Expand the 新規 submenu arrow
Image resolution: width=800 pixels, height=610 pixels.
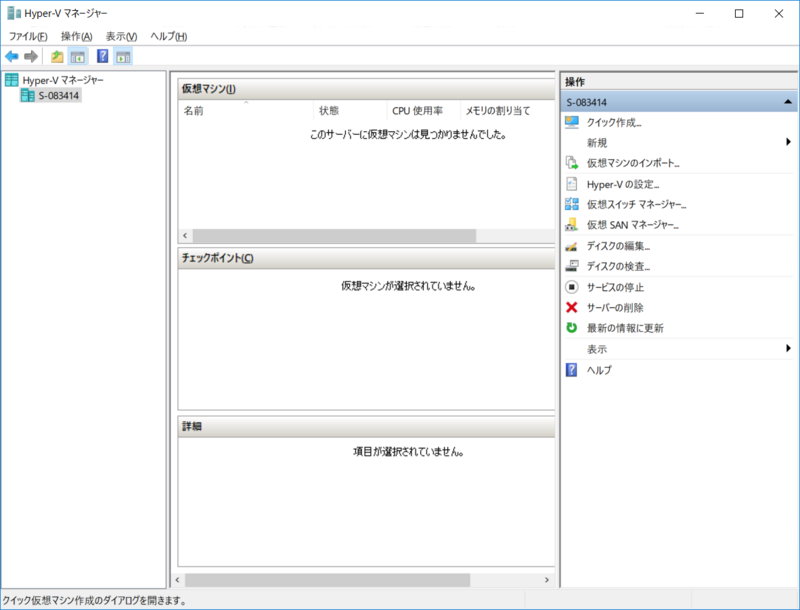click(x=788, y=142)
